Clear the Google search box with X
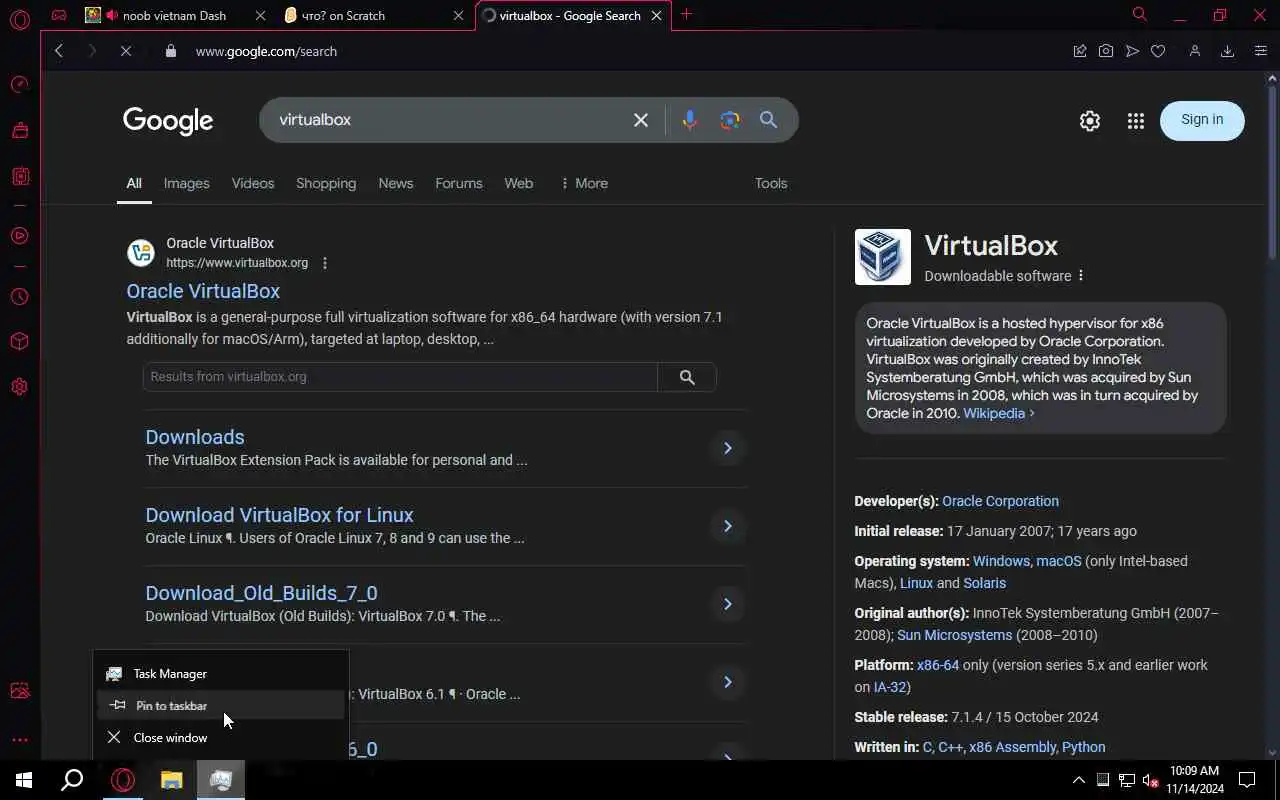This screenshot has height=800, width=1280. click(x=641, y=120)
